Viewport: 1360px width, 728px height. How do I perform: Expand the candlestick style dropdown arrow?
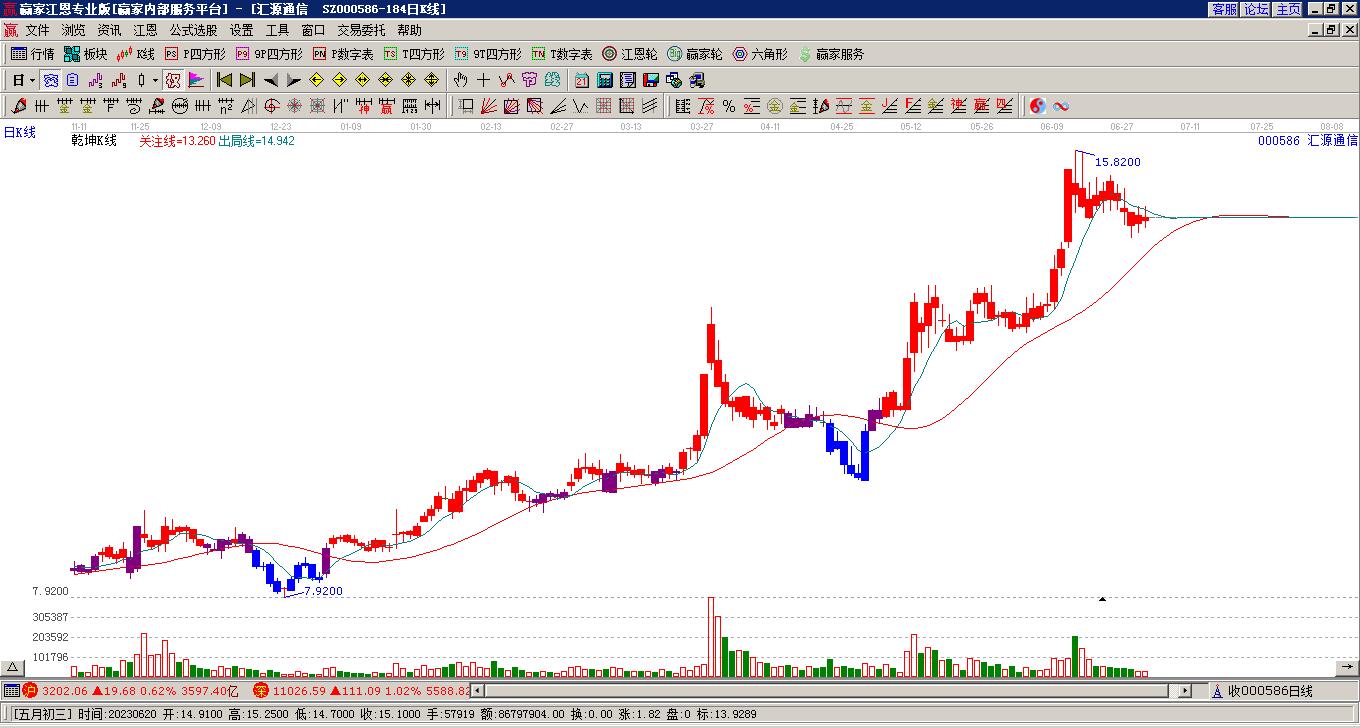point(155,80)
